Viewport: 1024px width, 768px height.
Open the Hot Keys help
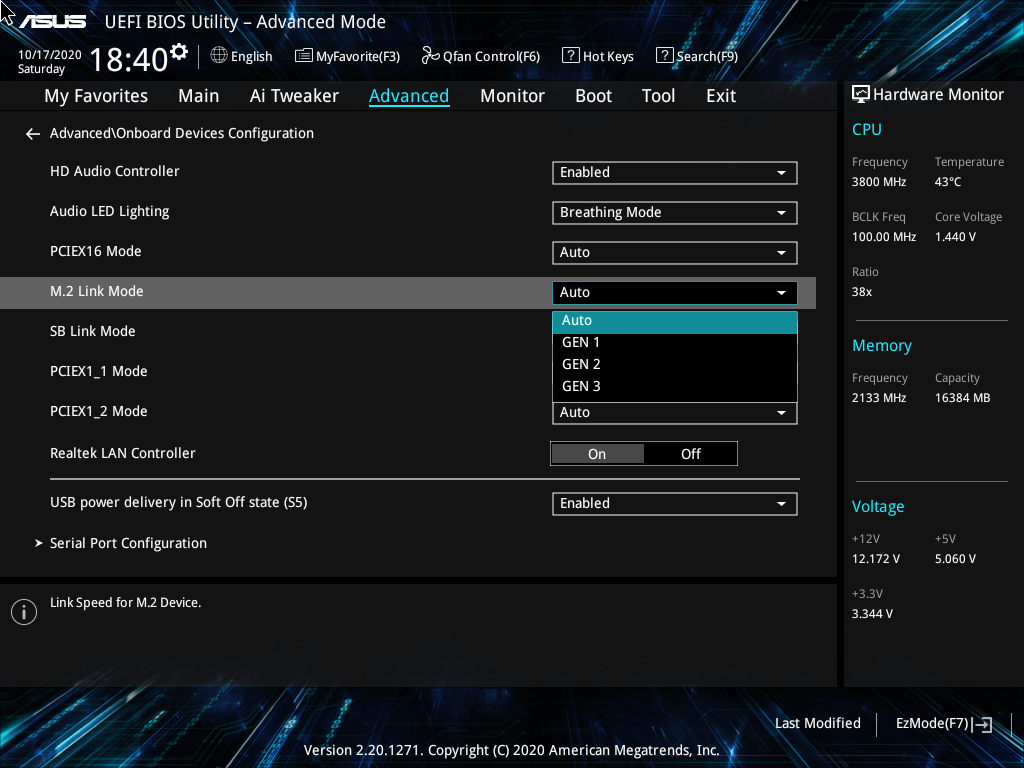(x=598, y=56)
